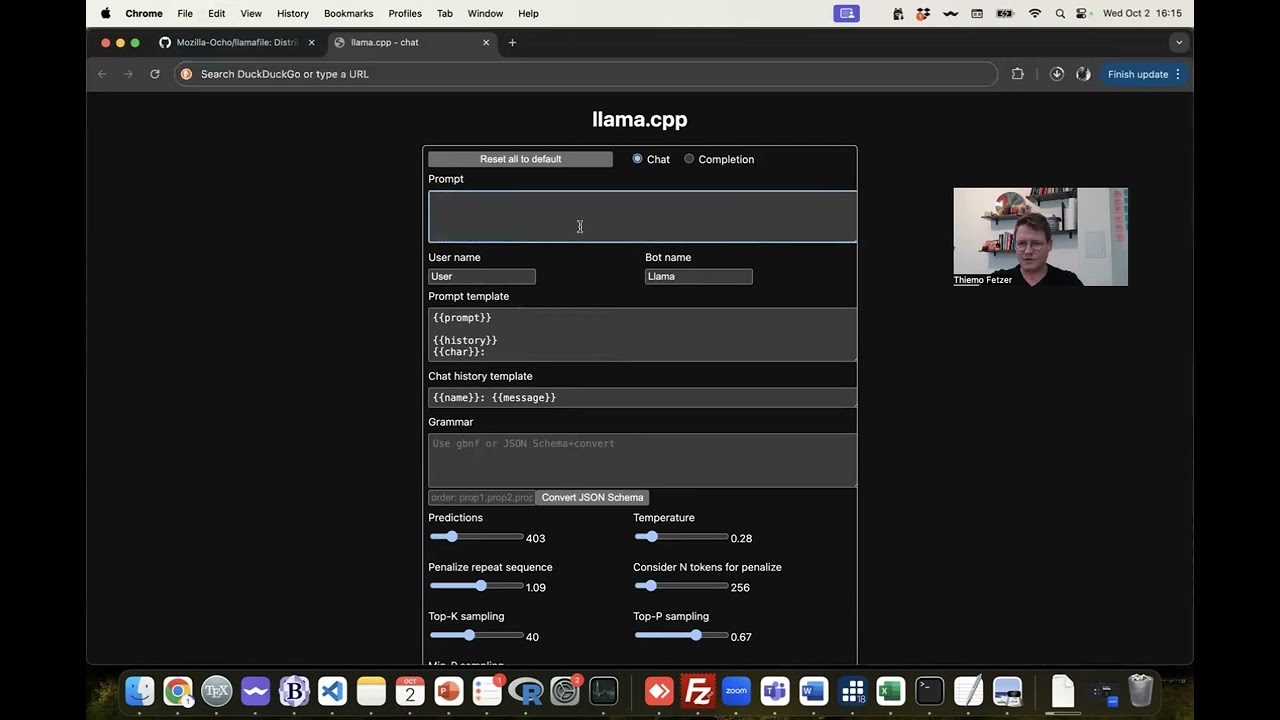Open Control Center in the menu bar
Image resolution: width=1280 pixels, height=720 pixels.
(x=1081, y=13)
